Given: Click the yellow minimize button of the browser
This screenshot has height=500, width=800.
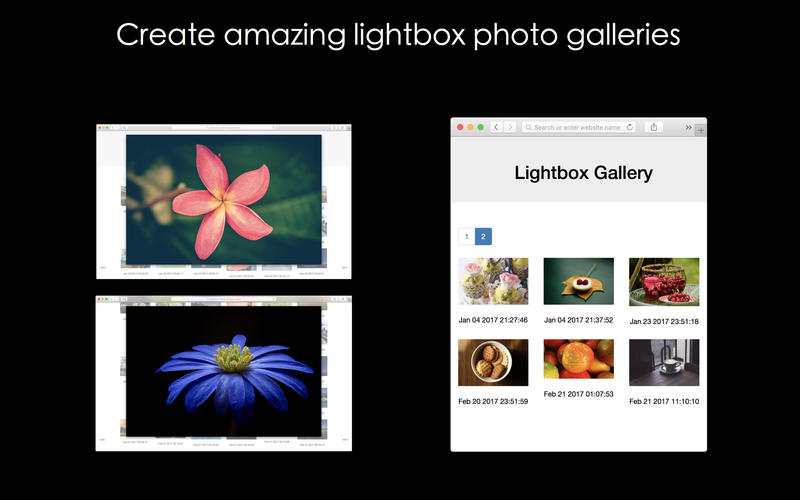Looking at the screenshot, I should tap(471, 127).
